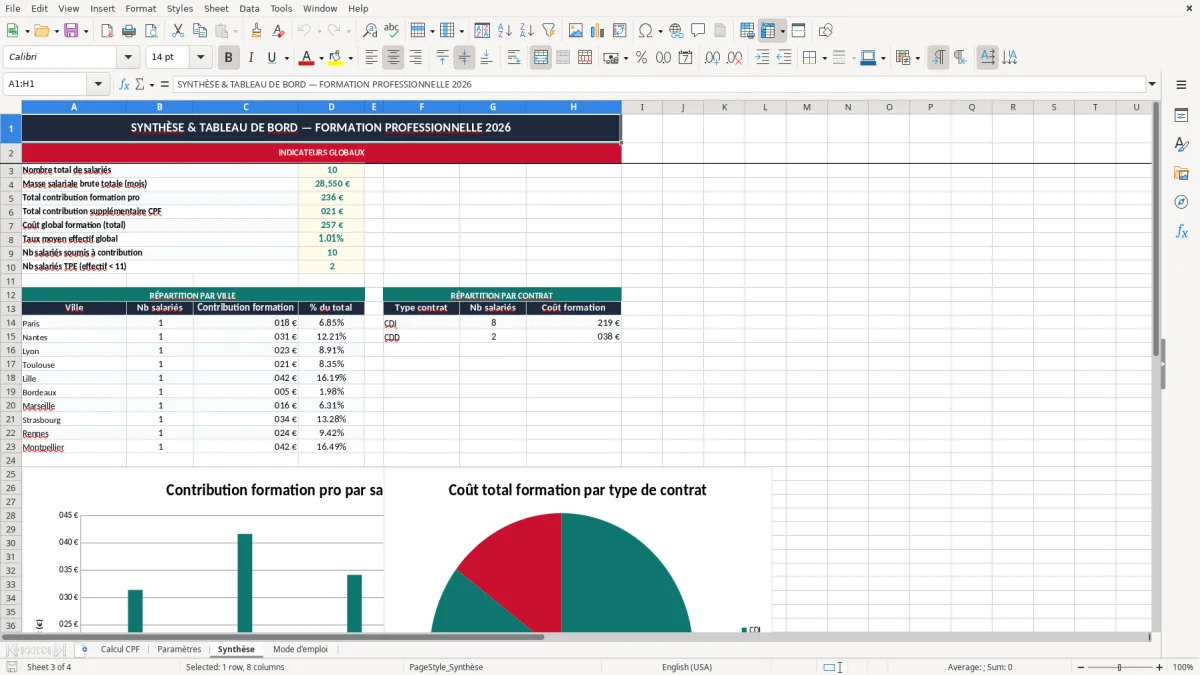This screenshot has width=1200, height=675.
Task: Switch to the Mode d'emploi sheet tab
Action: (x=300, y=650)
